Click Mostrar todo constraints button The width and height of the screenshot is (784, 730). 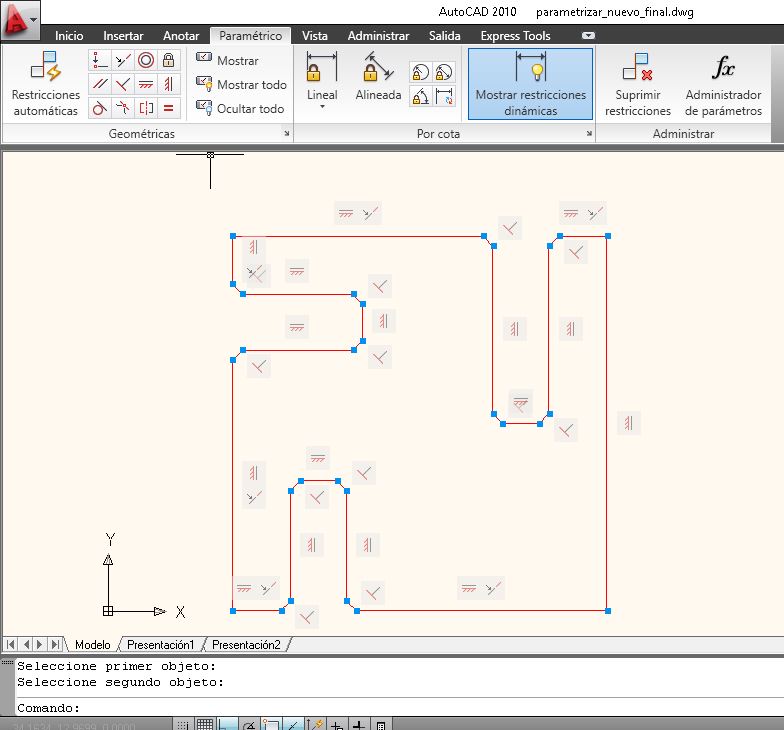click(x=242, y=84)
